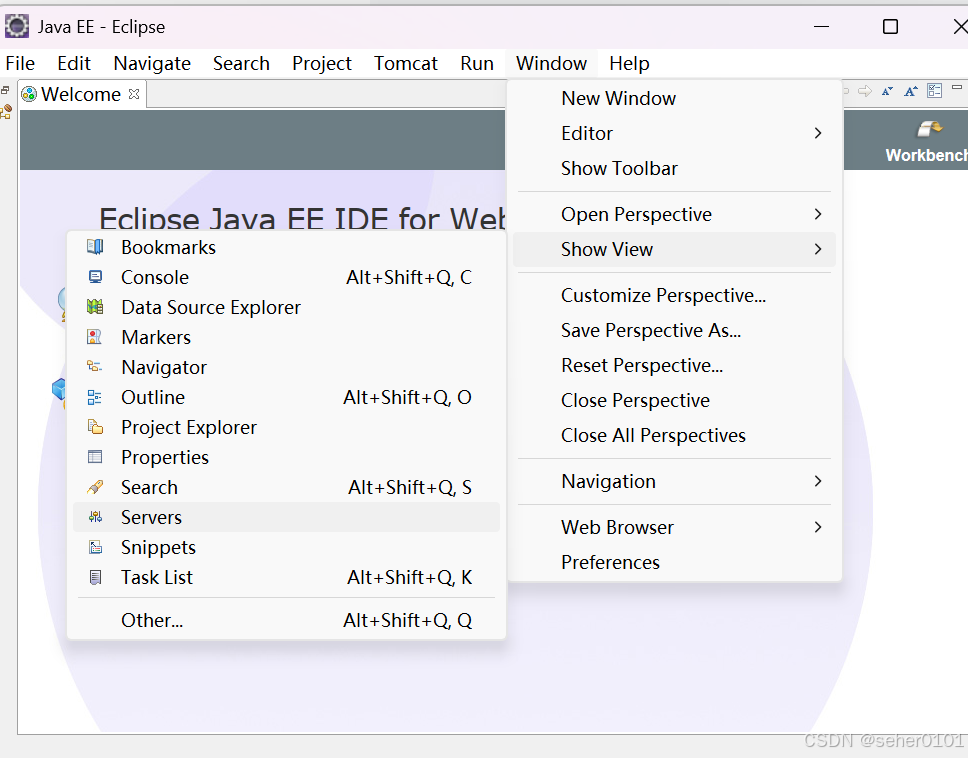Image resolution: width=968 pixels, height=758 pixels.
Task: Open the Search menu in the menu bar
Action: 241,63
